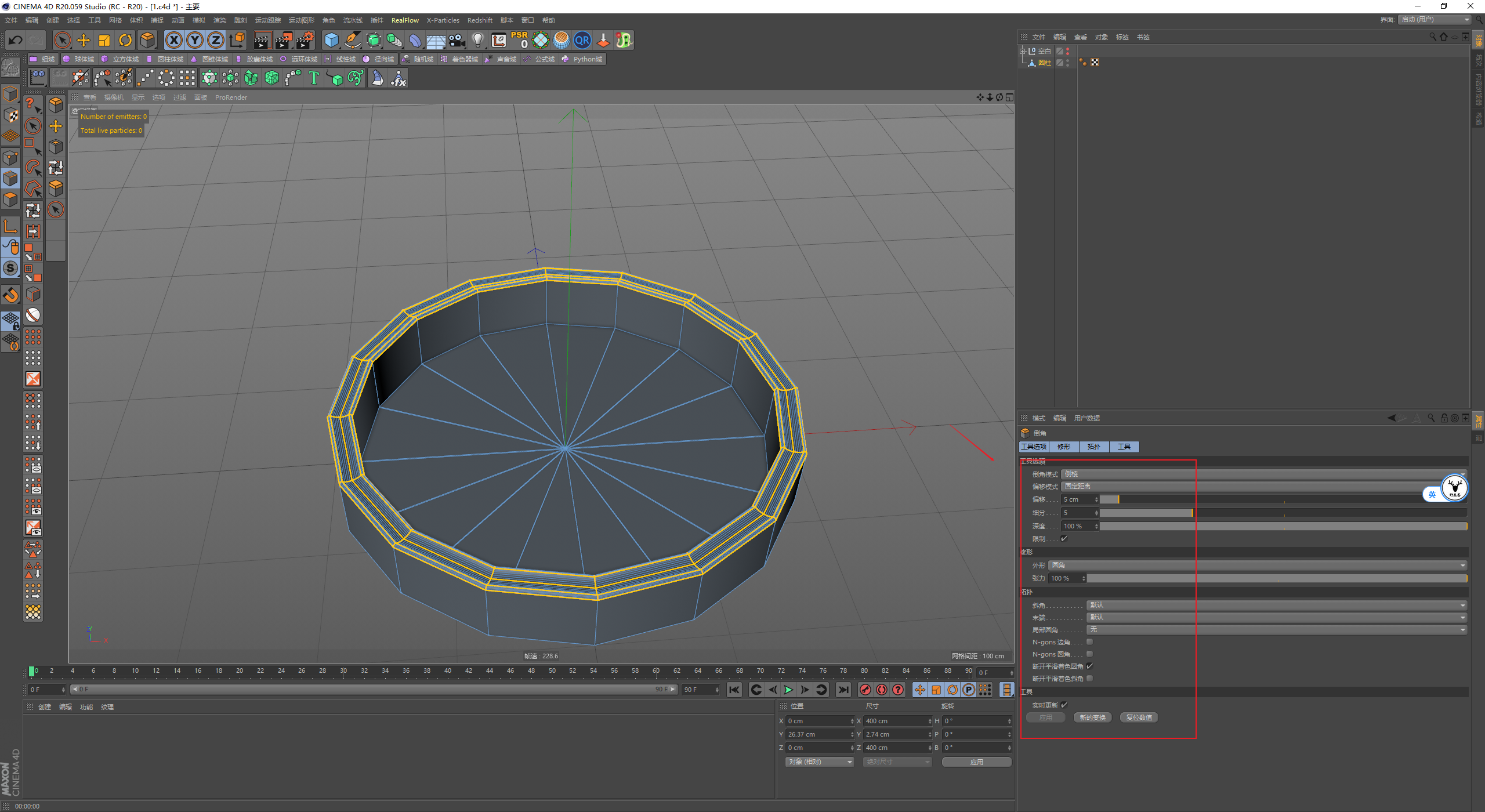Click 应用 in the coordinates panel
Image resolution: width=1485 pixels, height=812 pixels.
[x=977, y=762]
